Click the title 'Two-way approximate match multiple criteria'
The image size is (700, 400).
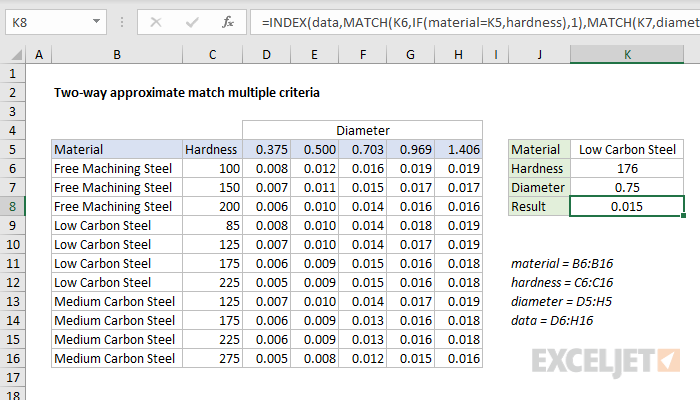[x=187, y=92]
